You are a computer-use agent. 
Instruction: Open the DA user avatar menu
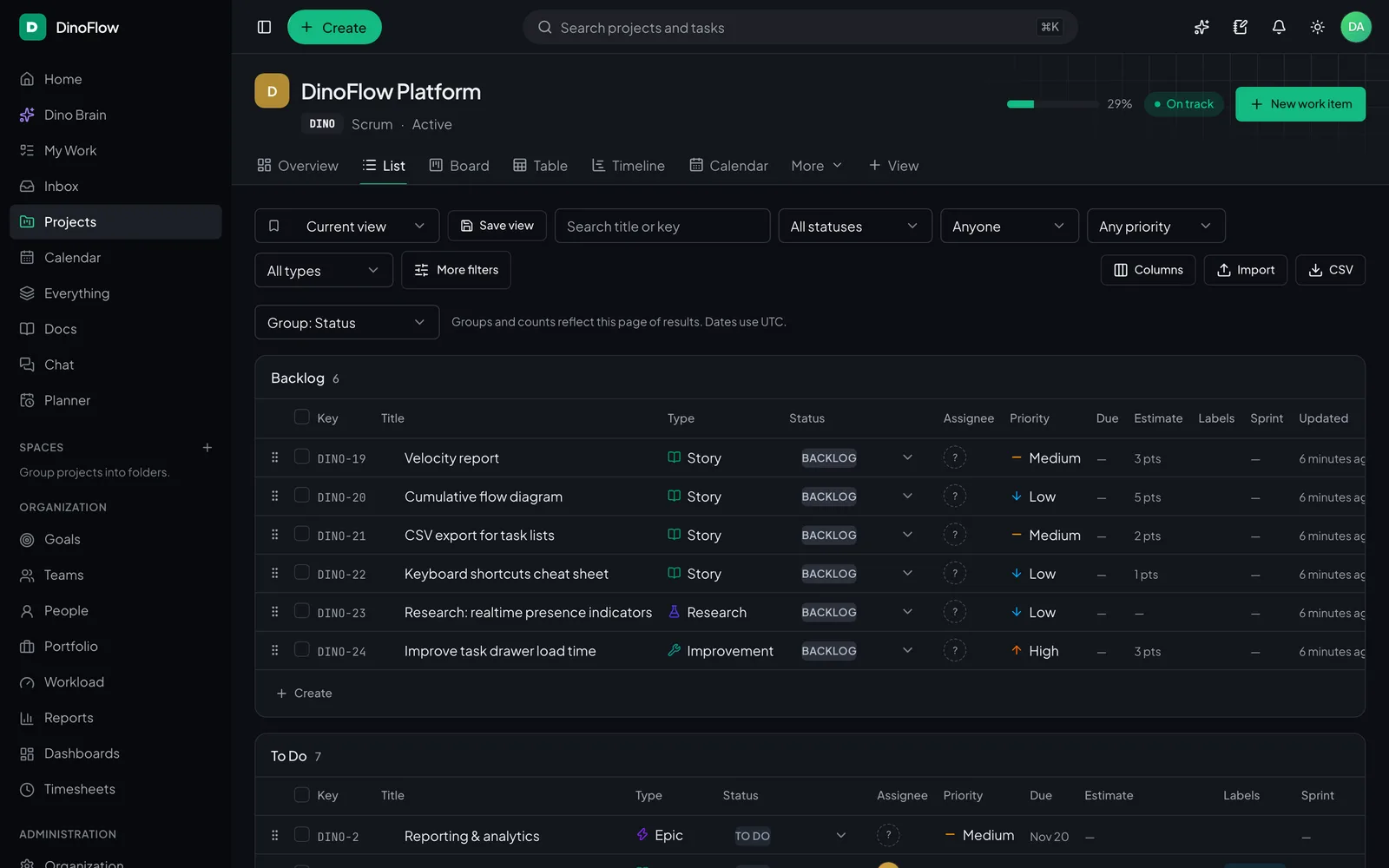(1356, 27)
